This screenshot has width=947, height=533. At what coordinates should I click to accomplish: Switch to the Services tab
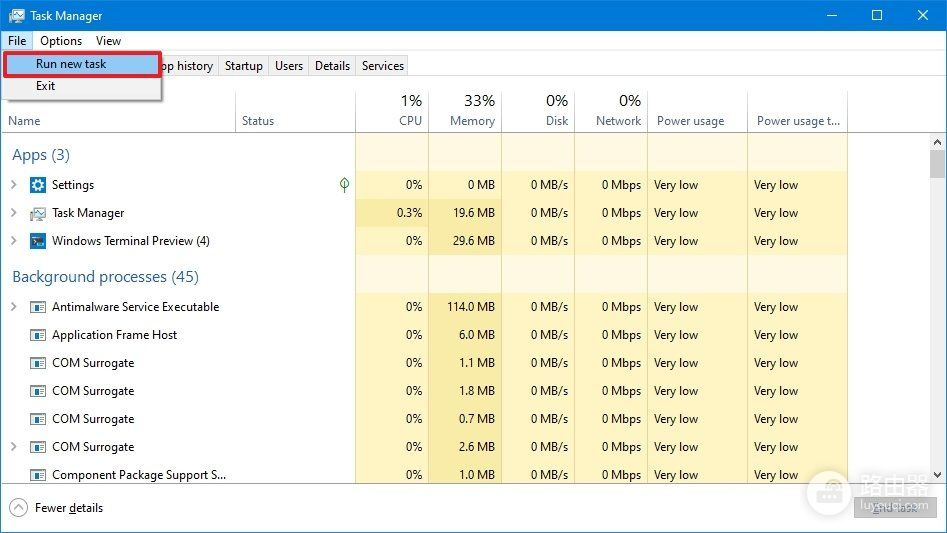[x=382, y=66]
